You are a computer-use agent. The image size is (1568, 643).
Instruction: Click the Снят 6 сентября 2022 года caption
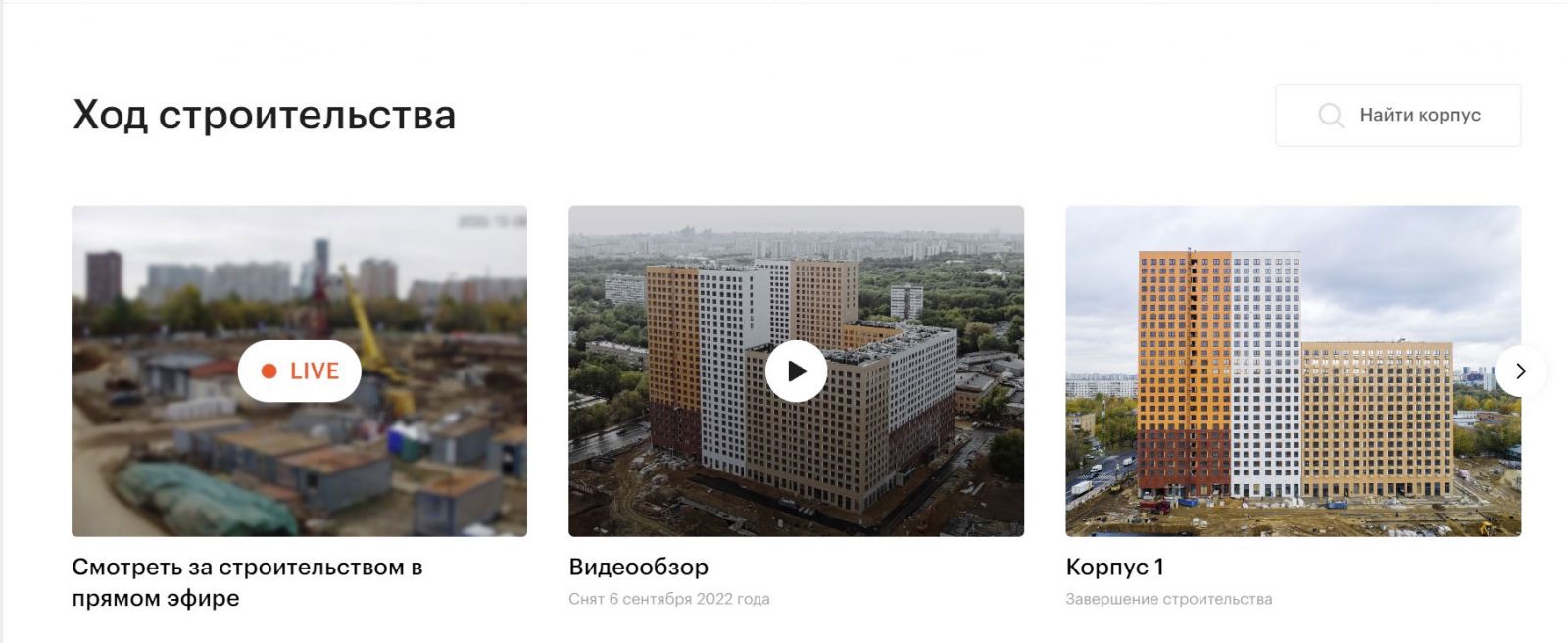(x=669, y=599)
